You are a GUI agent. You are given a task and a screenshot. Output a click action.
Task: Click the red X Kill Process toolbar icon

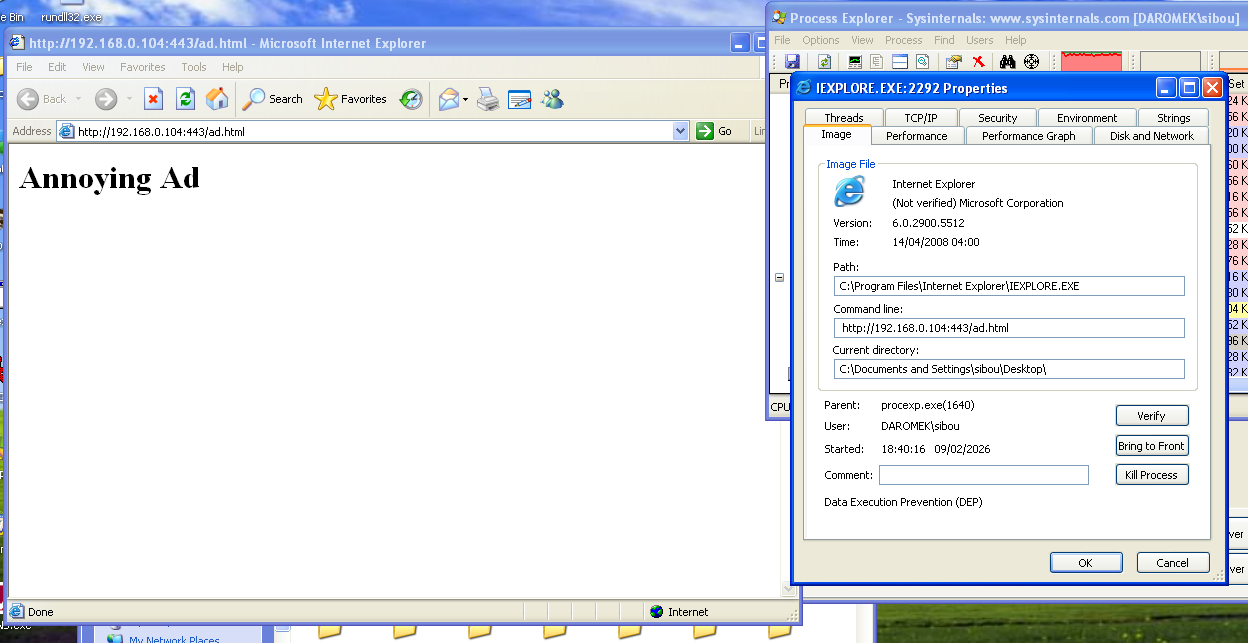tap(979, 62)
